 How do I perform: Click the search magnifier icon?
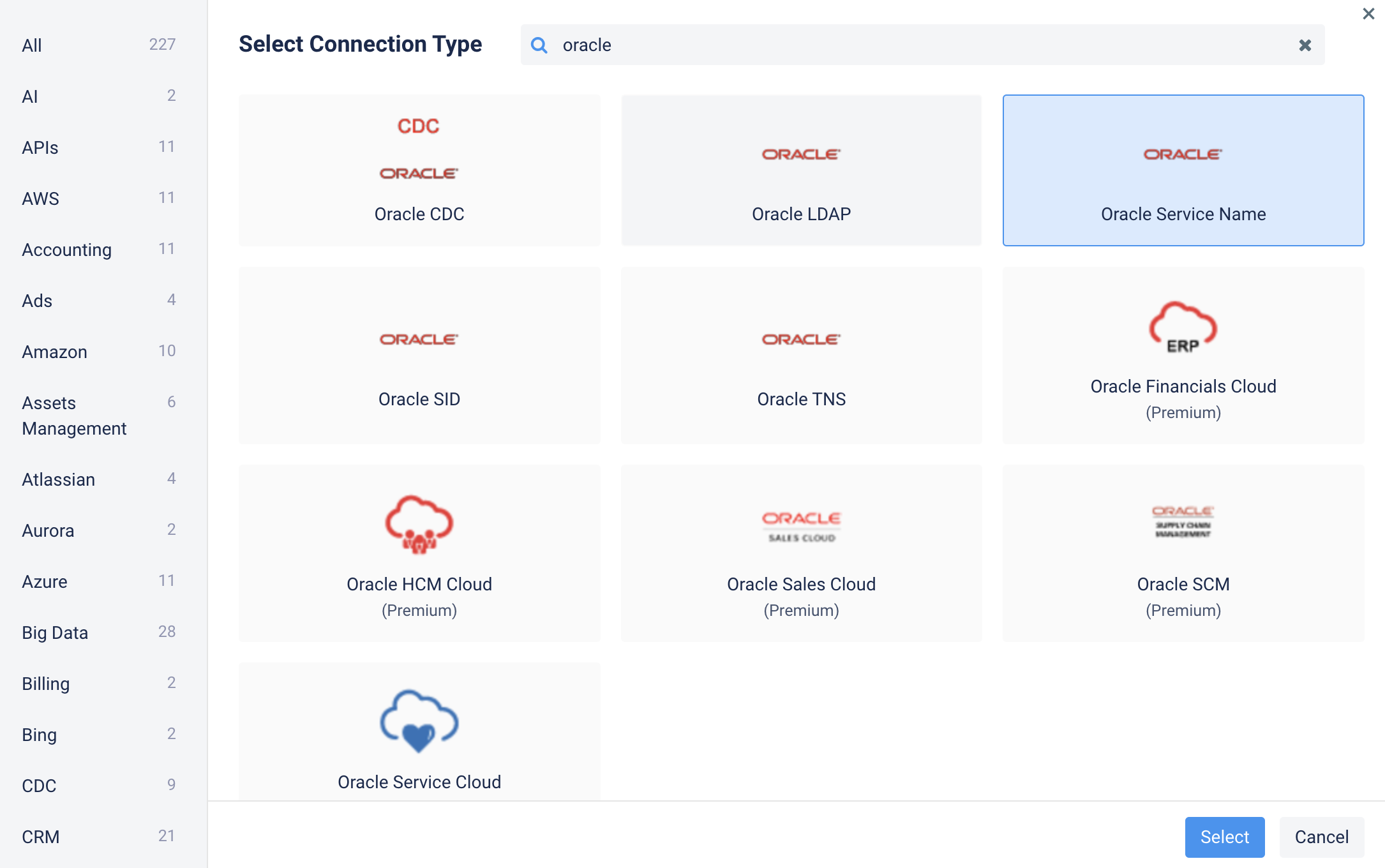point(539,45)
